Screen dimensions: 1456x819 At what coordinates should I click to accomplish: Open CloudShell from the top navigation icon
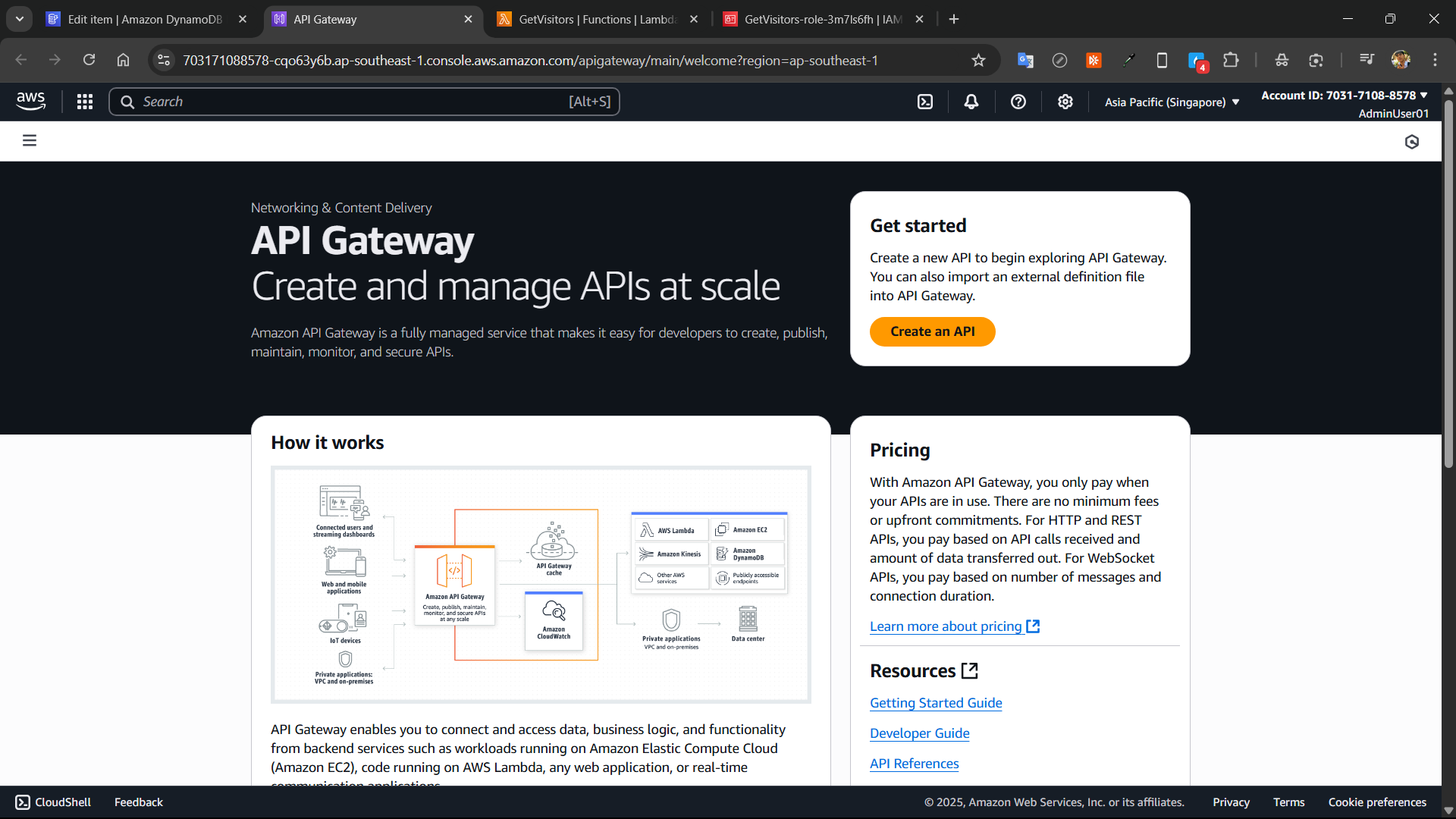[x=925, y=102]
